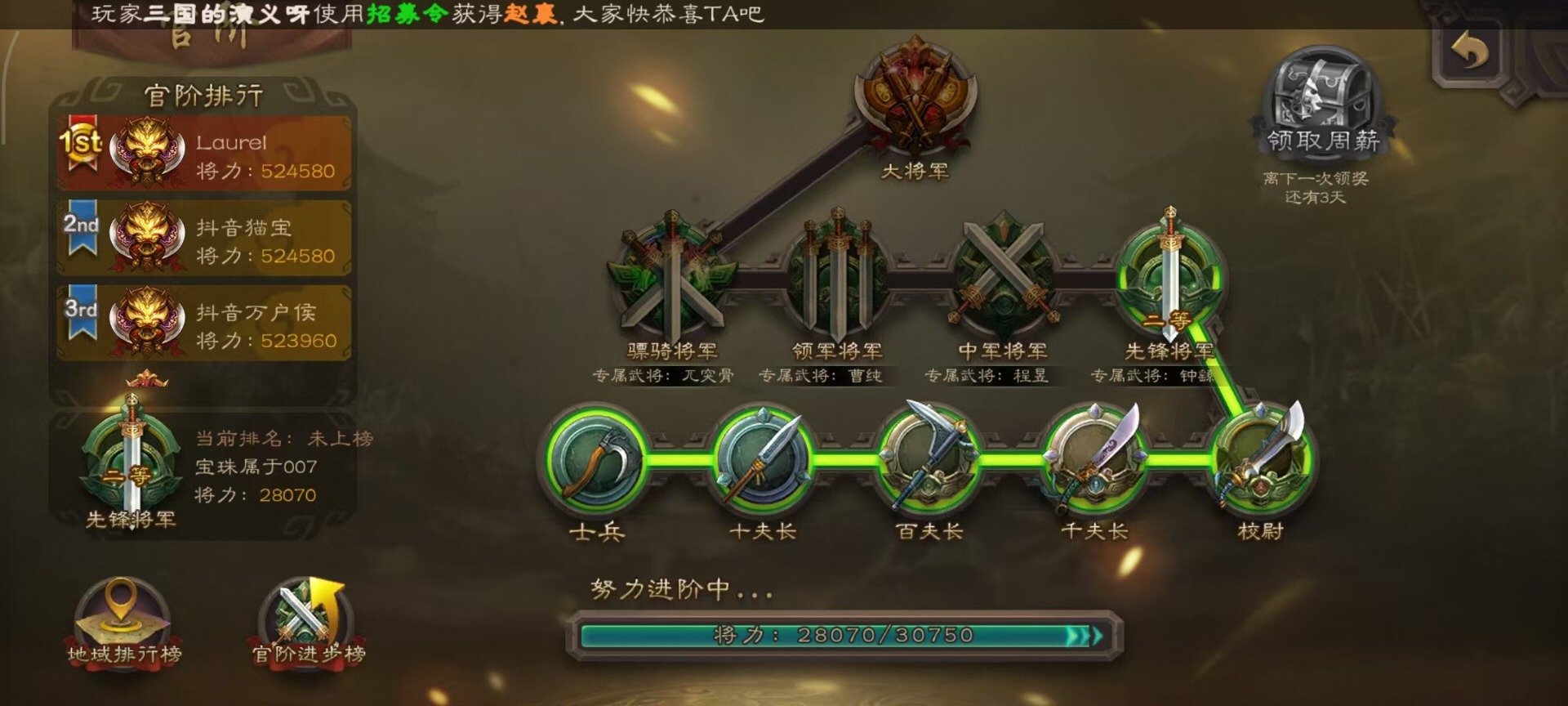
Task: View first-place player Laurel's entry
Action: (x=204, y=154)
